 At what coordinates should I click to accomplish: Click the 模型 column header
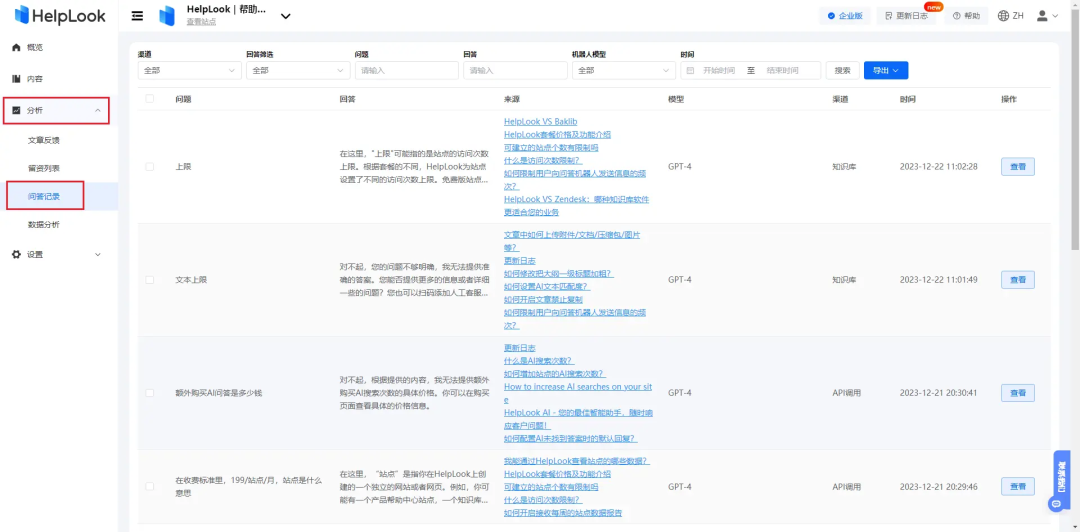coord(676,99)
